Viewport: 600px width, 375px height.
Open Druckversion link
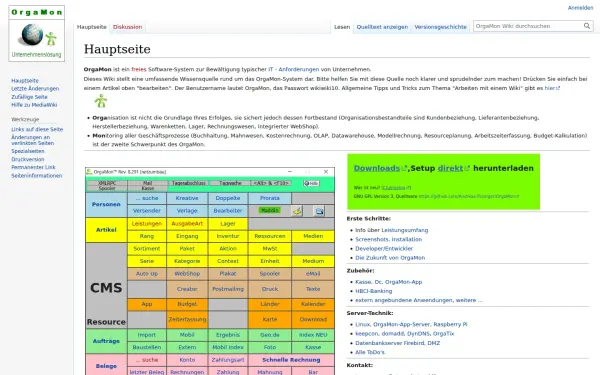pyautogui.click(x=28, y=159)
